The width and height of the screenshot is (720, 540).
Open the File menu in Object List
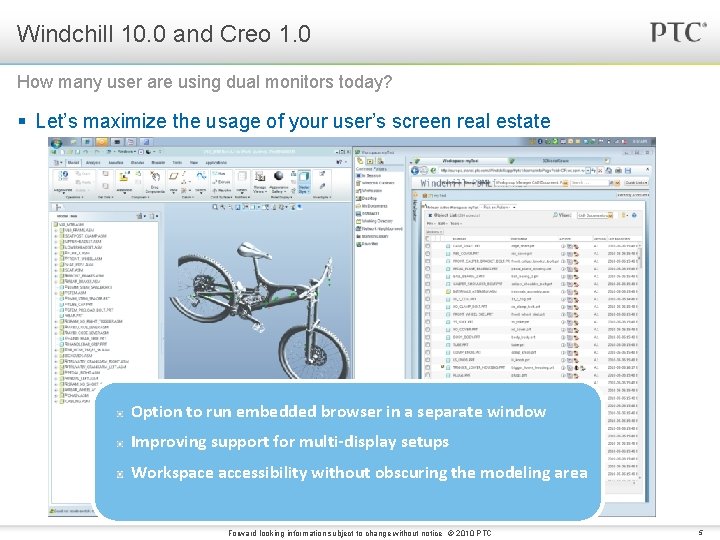click(430, 224)
